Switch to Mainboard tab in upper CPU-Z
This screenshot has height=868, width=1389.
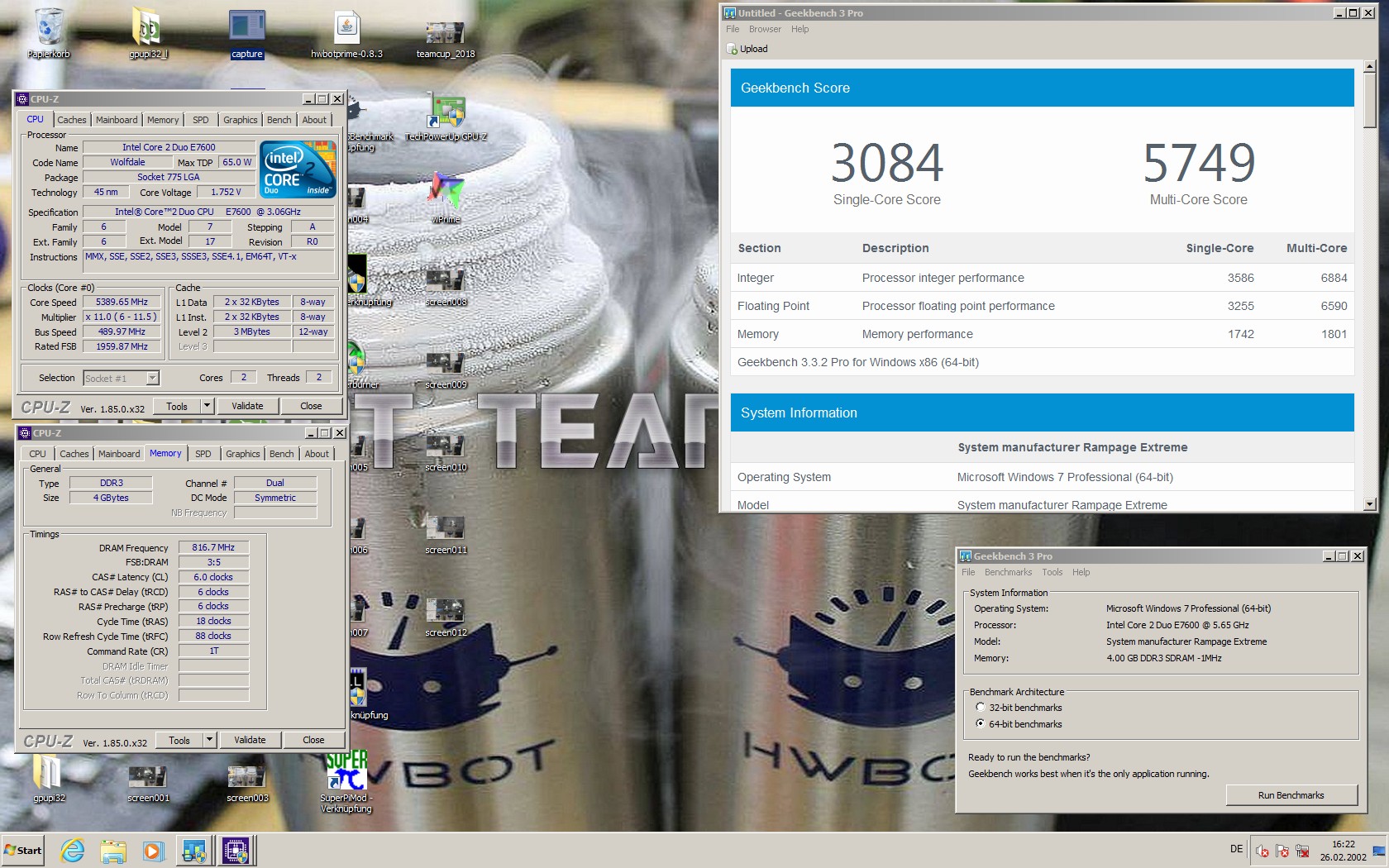[117, 120]
